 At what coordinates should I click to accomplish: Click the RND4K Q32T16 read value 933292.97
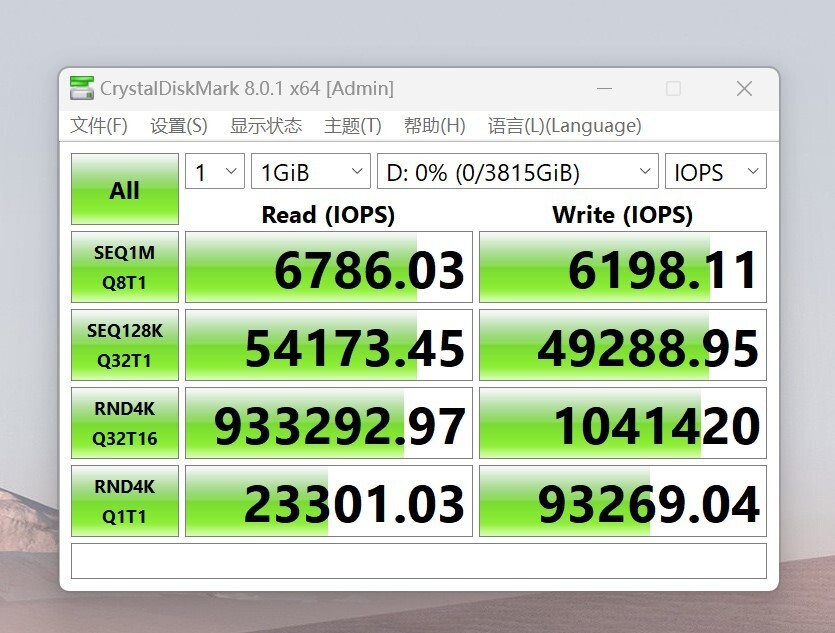329,423
